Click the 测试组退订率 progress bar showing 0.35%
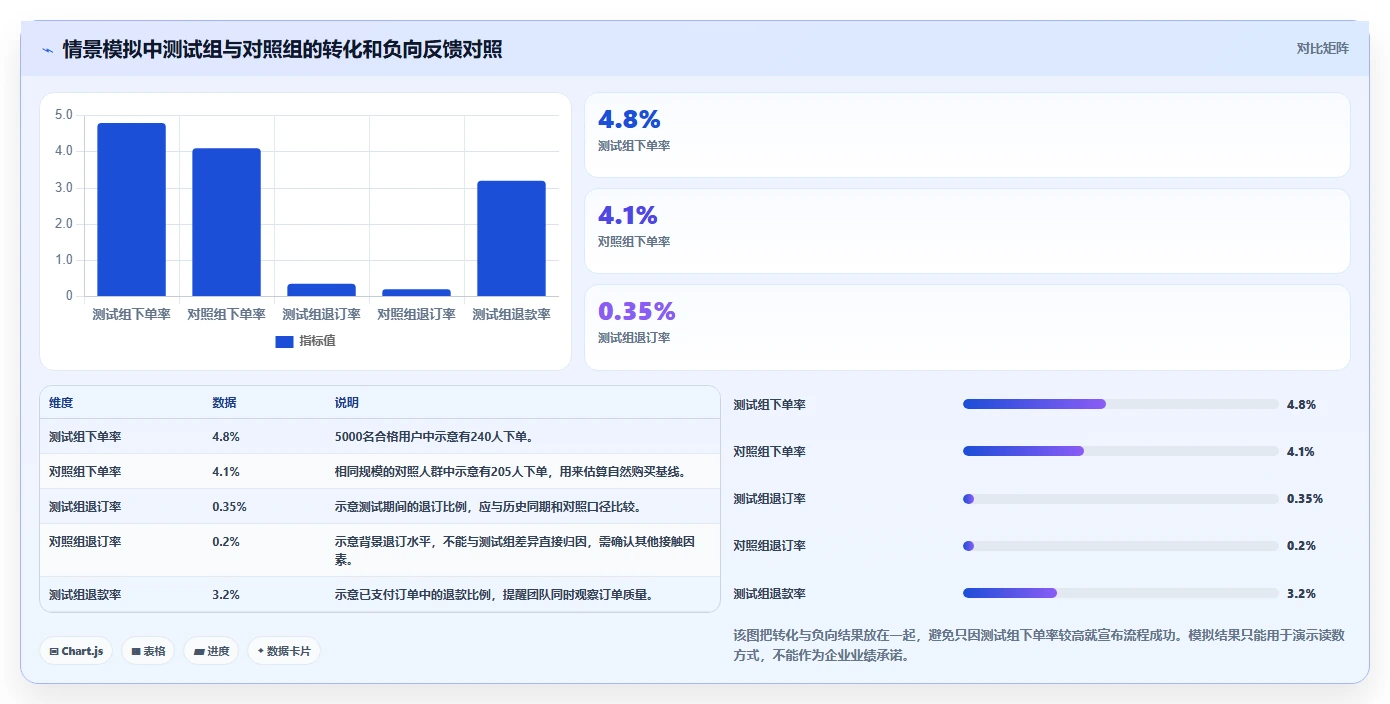Viewport: 1390px width, 704px height. tap(1120, 498)
